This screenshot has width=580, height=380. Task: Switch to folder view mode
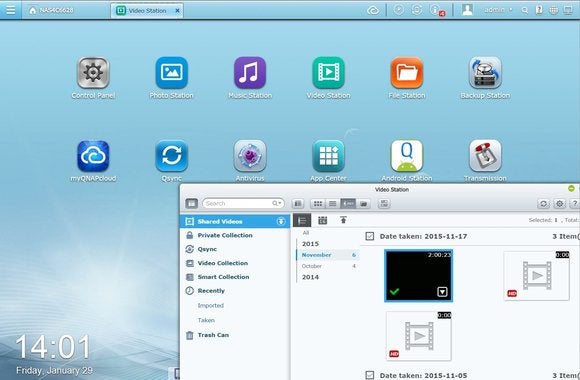[363, 204]
